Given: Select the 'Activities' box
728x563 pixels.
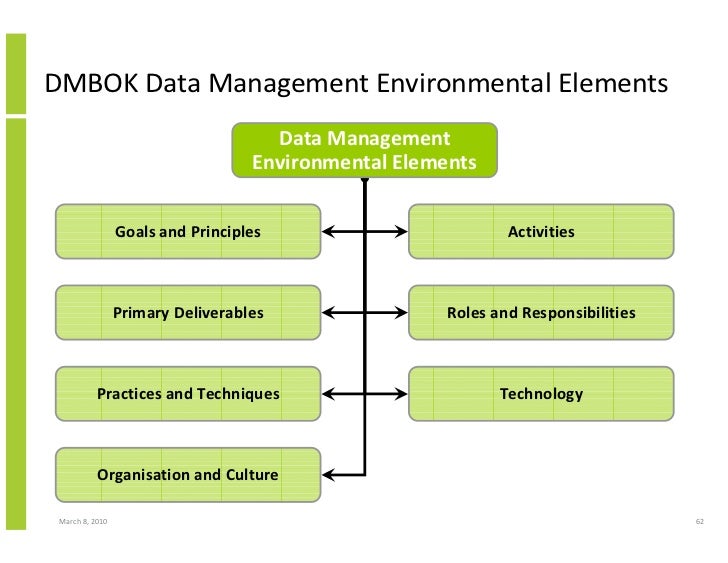Looking at the screenshot, I should pyautogui.click(x=541, y=231).
